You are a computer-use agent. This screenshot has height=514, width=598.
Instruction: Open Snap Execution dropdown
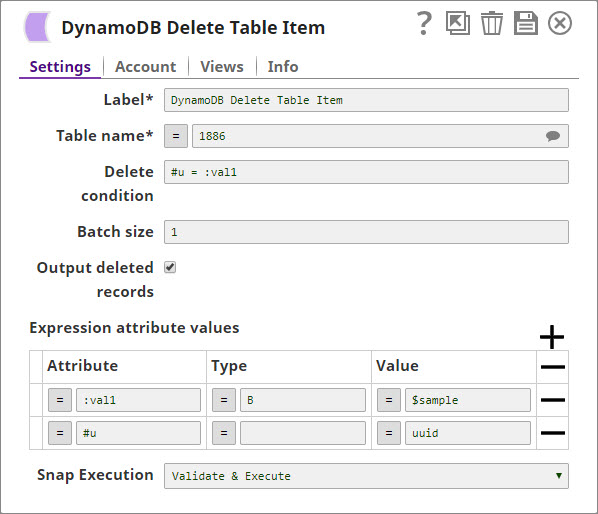tap(366, 476)
